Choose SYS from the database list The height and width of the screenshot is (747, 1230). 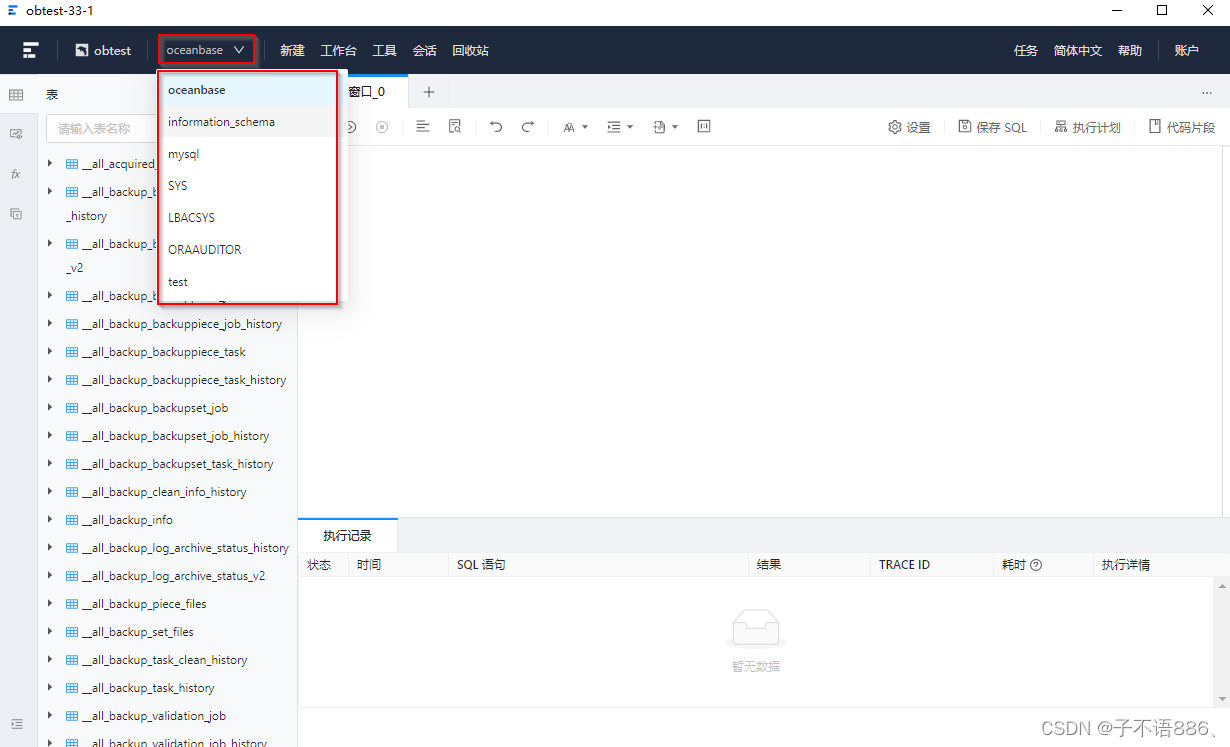coord(248,186)
